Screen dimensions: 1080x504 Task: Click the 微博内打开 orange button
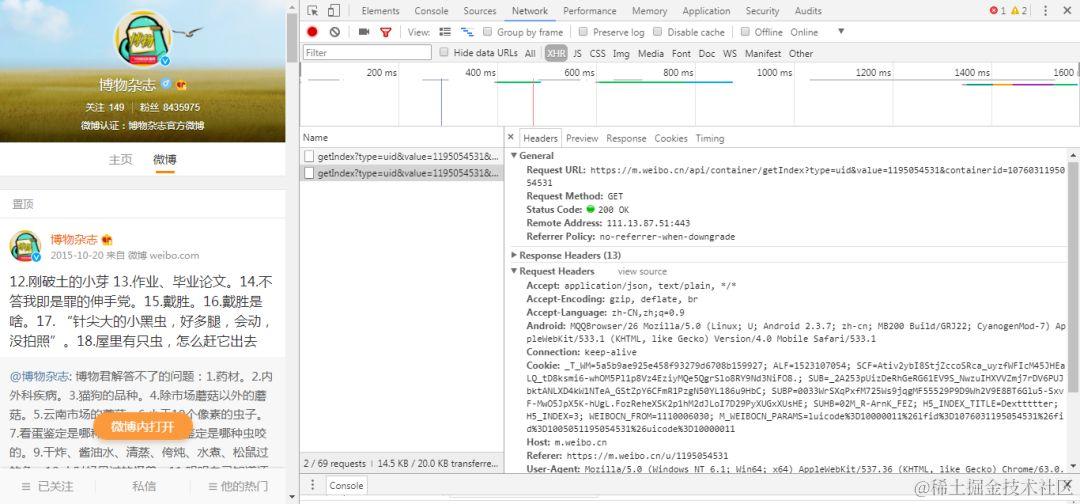(143, 426)
